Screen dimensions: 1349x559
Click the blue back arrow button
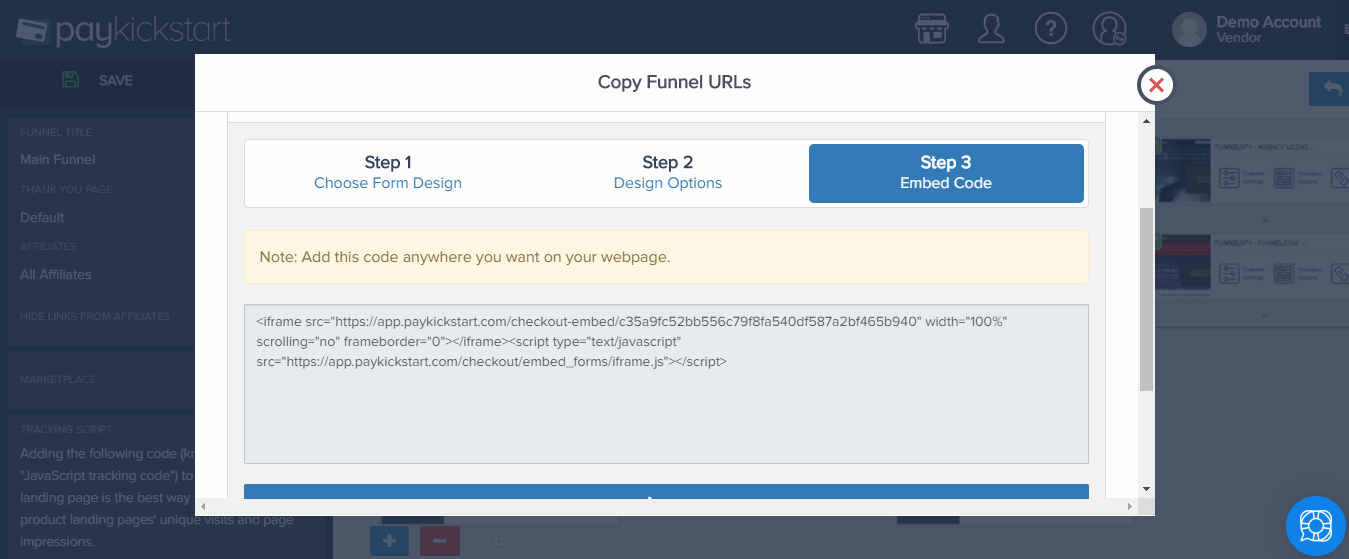click(x=1329, y=89)
